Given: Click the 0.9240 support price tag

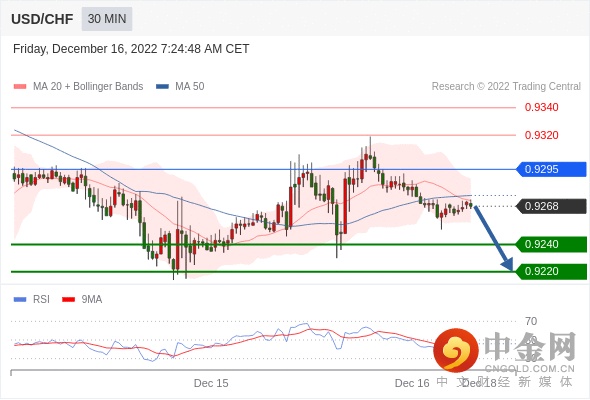Looking at the screenshot, I should tap(551, 244).
